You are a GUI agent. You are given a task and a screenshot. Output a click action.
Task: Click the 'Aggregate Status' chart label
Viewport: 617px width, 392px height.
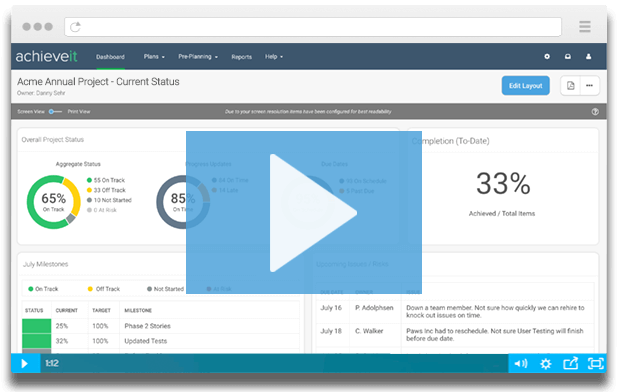tap(78, 164)
